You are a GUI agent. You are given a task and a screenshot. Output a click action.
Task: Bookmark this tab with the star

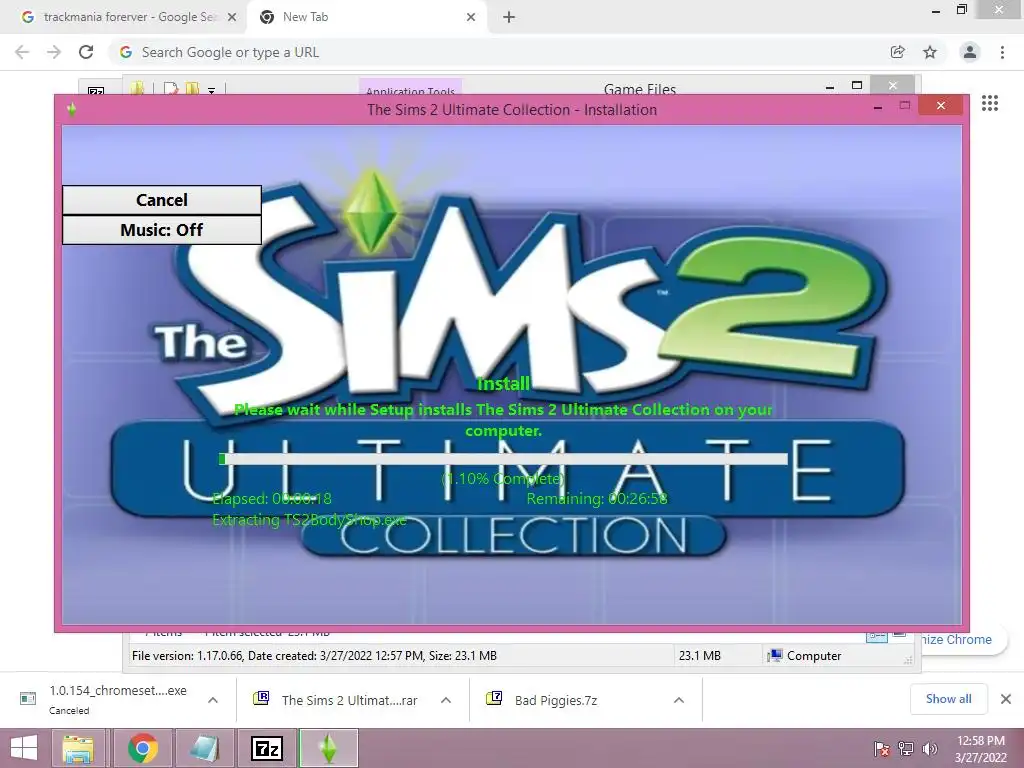[x=930, y=52]
